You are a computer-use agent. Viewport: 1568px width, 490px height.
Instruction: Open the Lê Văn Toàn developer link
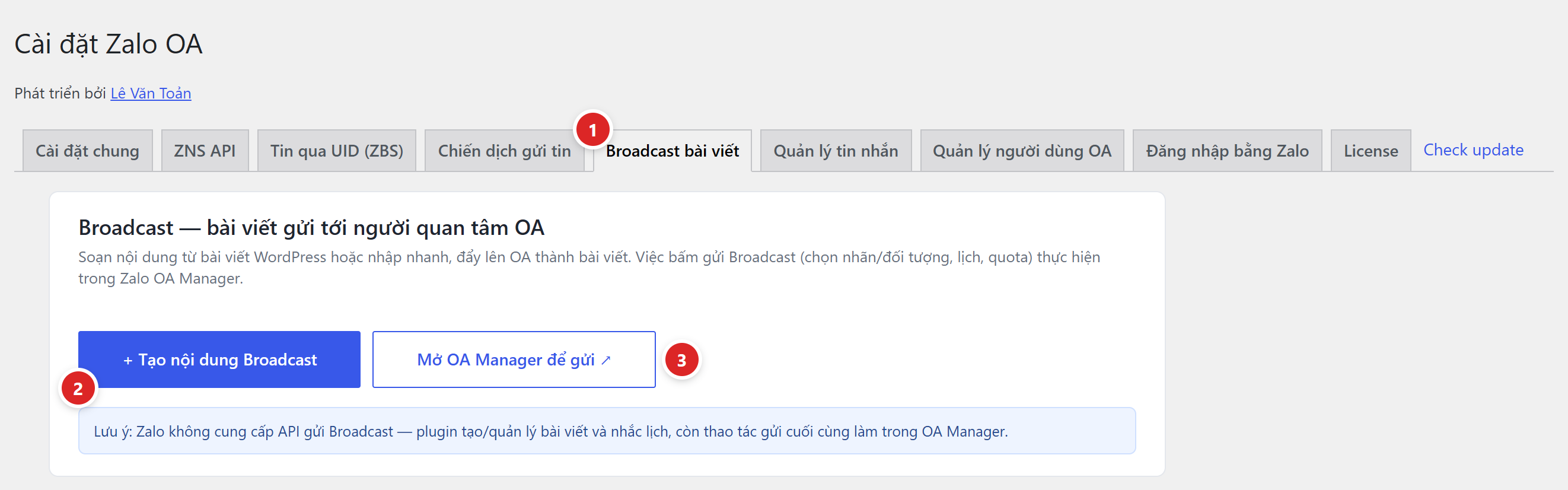(151, 93)
